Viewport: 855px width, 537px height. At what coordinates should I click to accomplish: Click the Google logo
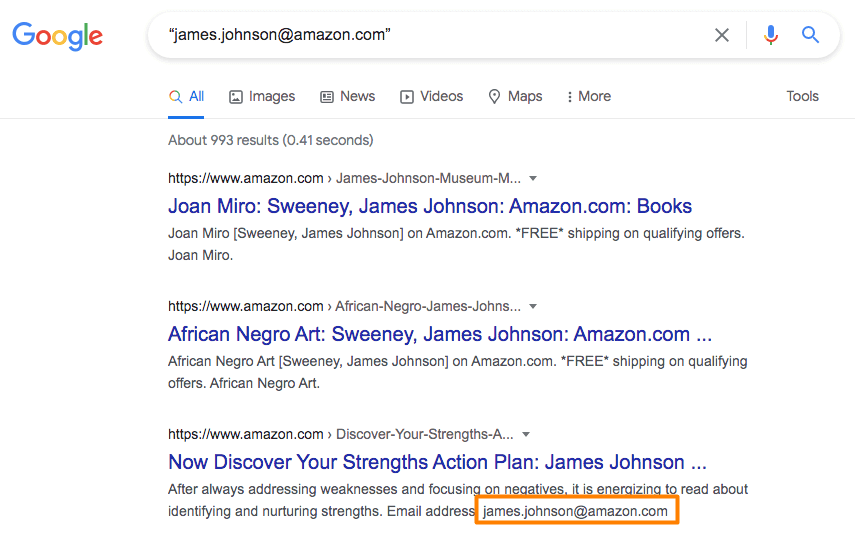(57, 36)
